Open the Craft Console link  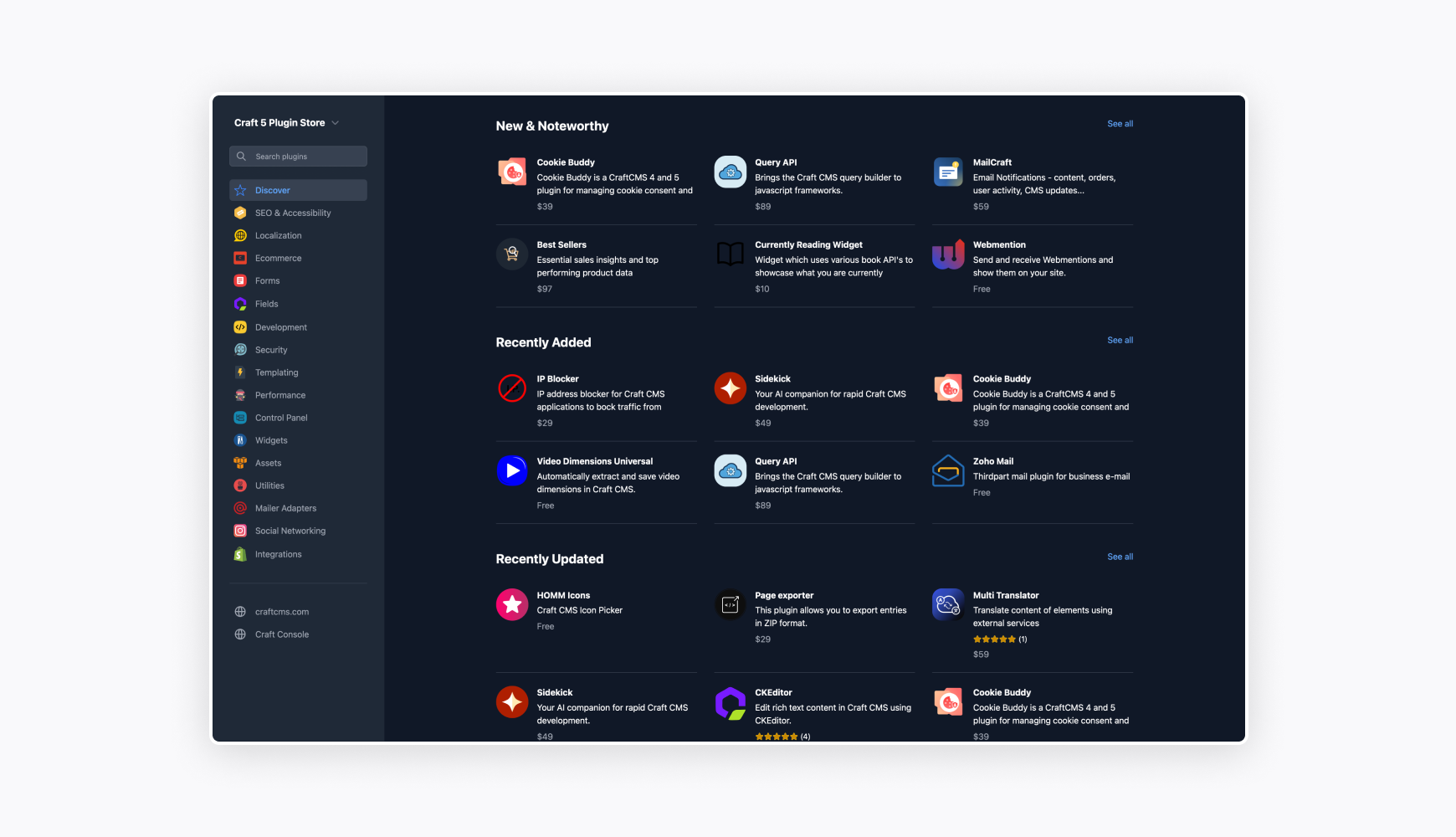tap(281, 634)
